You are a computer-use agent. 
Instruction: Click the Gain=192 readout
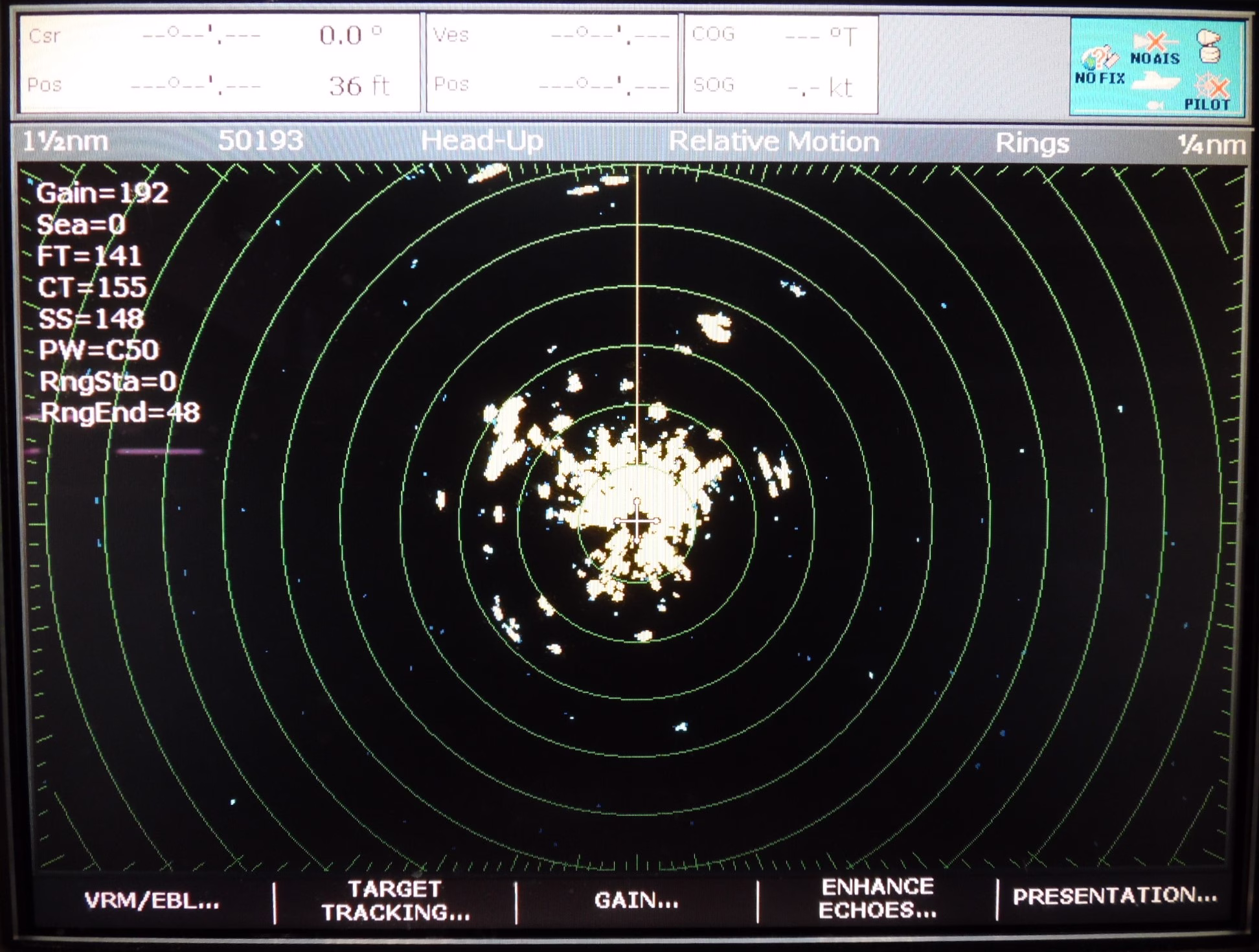click(x=102, y=193)
